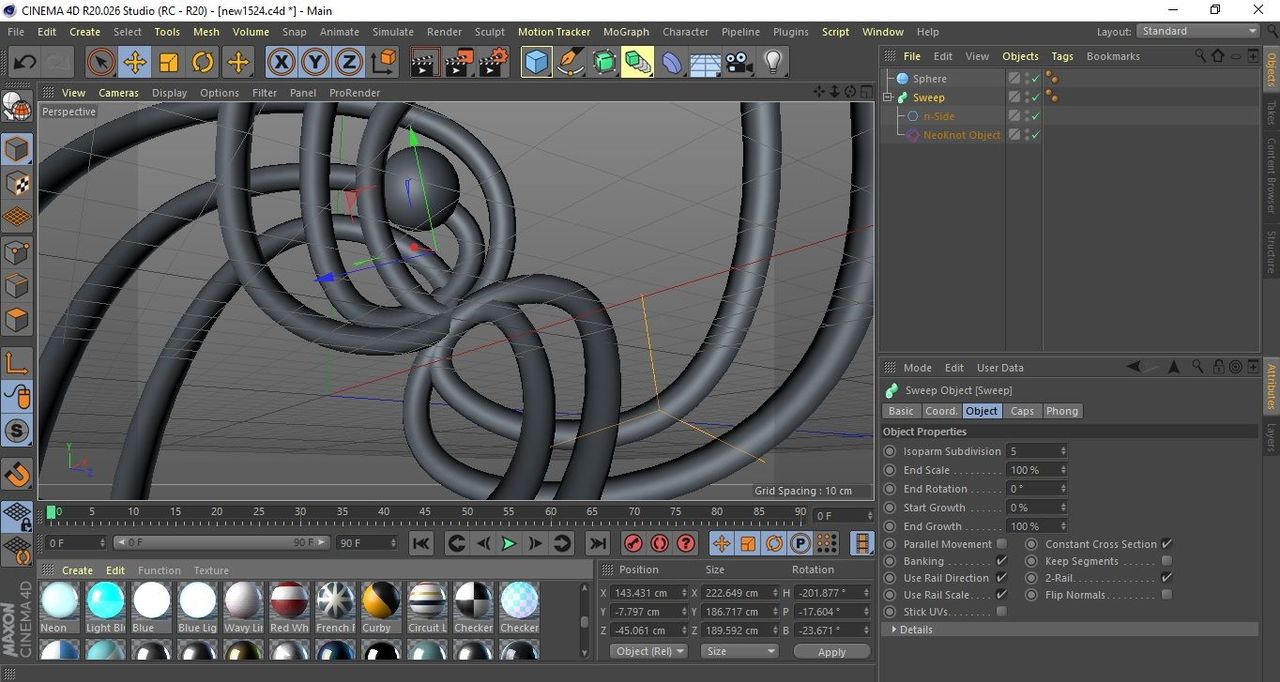Click the Position X input field
The image size is (1280, 682).
tap(646, 593)
